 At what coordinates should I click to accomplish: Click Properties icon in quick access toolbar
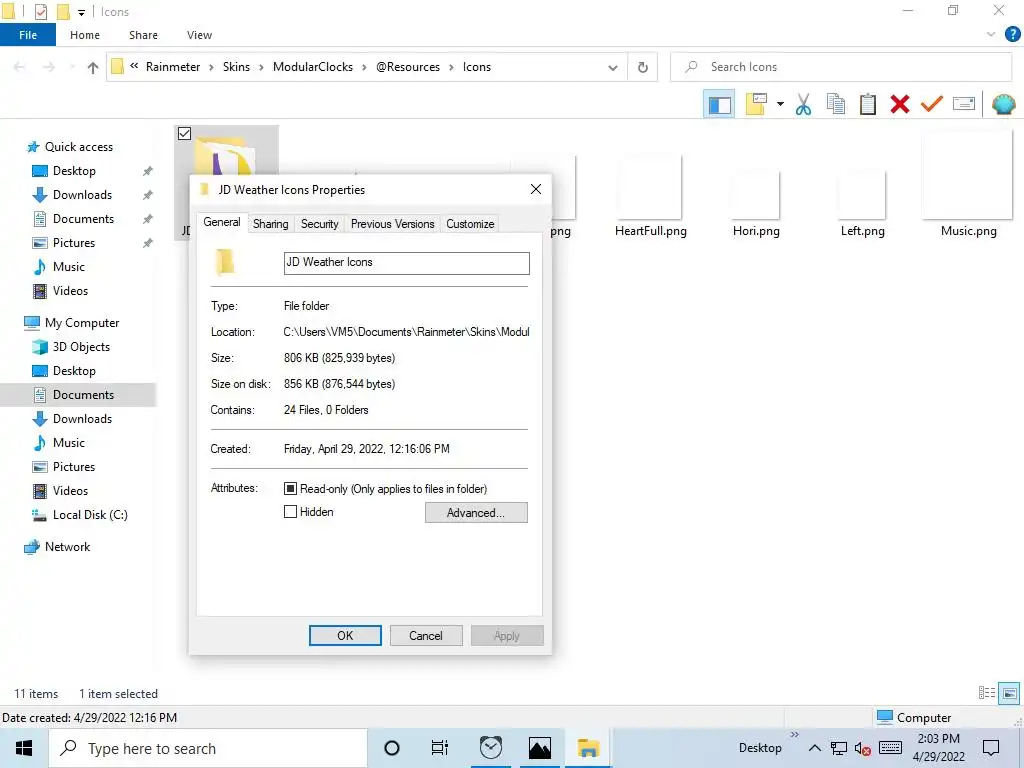(40, 12)
